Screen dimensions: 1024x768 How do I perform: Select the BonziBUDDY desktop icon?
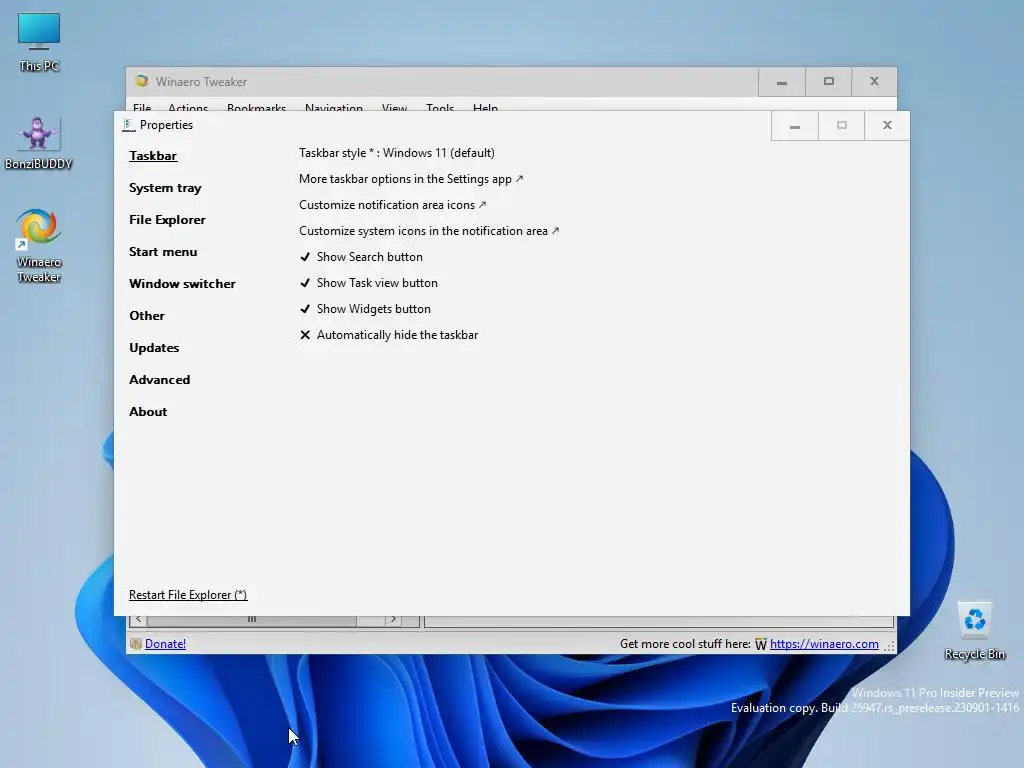(x=38, y=142)
